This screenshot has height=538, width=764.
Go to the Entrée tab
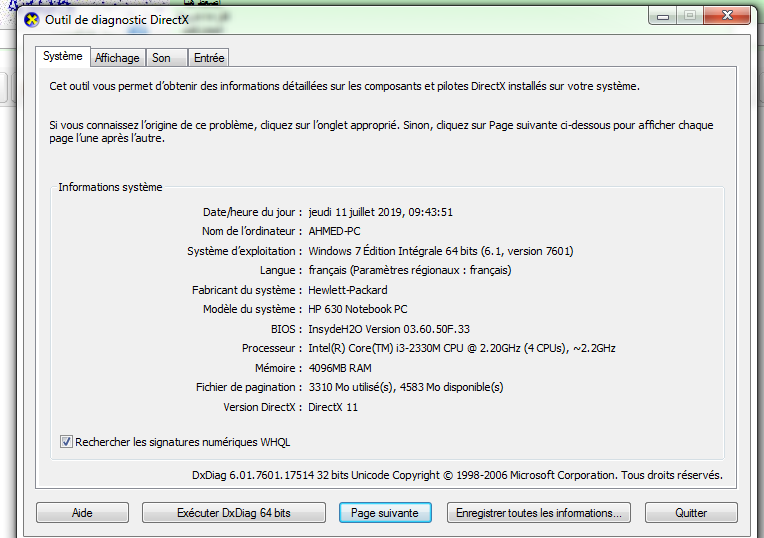[x=209, y=58]
